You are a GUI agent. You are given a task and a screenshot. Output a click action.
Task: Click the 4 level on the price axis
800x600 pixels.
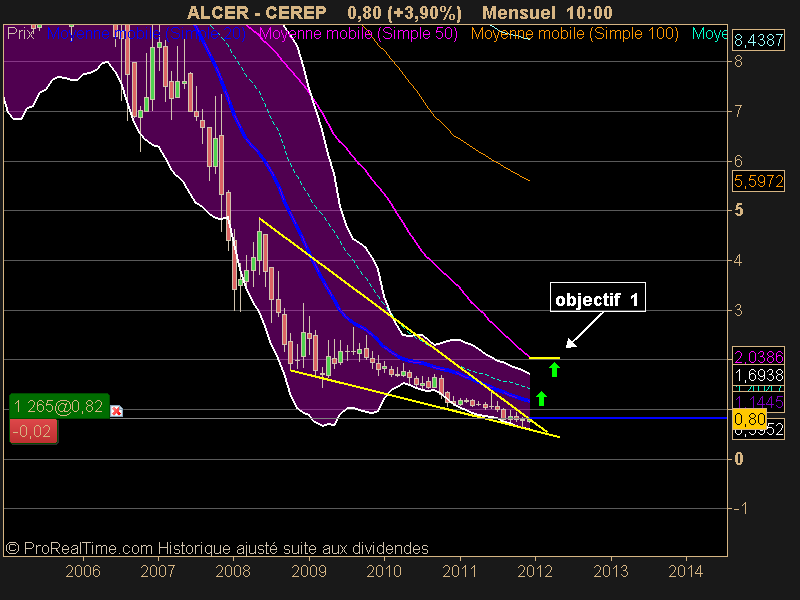[738, 261]
